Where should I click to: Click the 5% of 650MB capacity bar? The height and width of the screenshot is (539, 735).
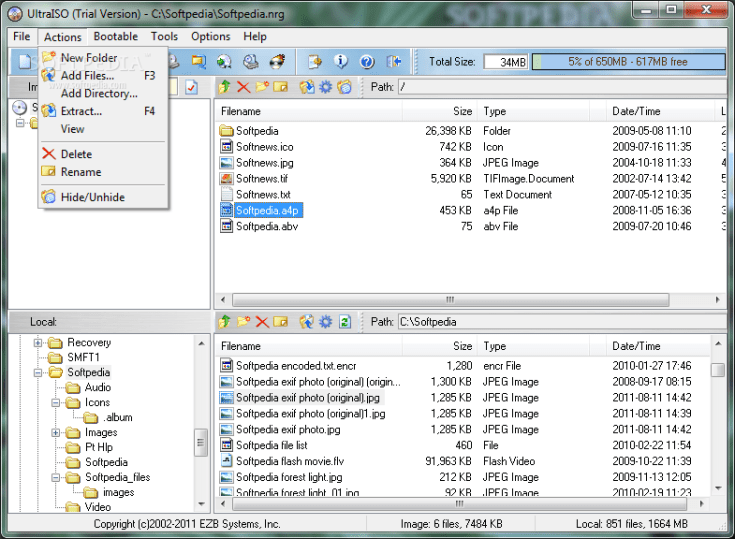[x=629, y=61]
